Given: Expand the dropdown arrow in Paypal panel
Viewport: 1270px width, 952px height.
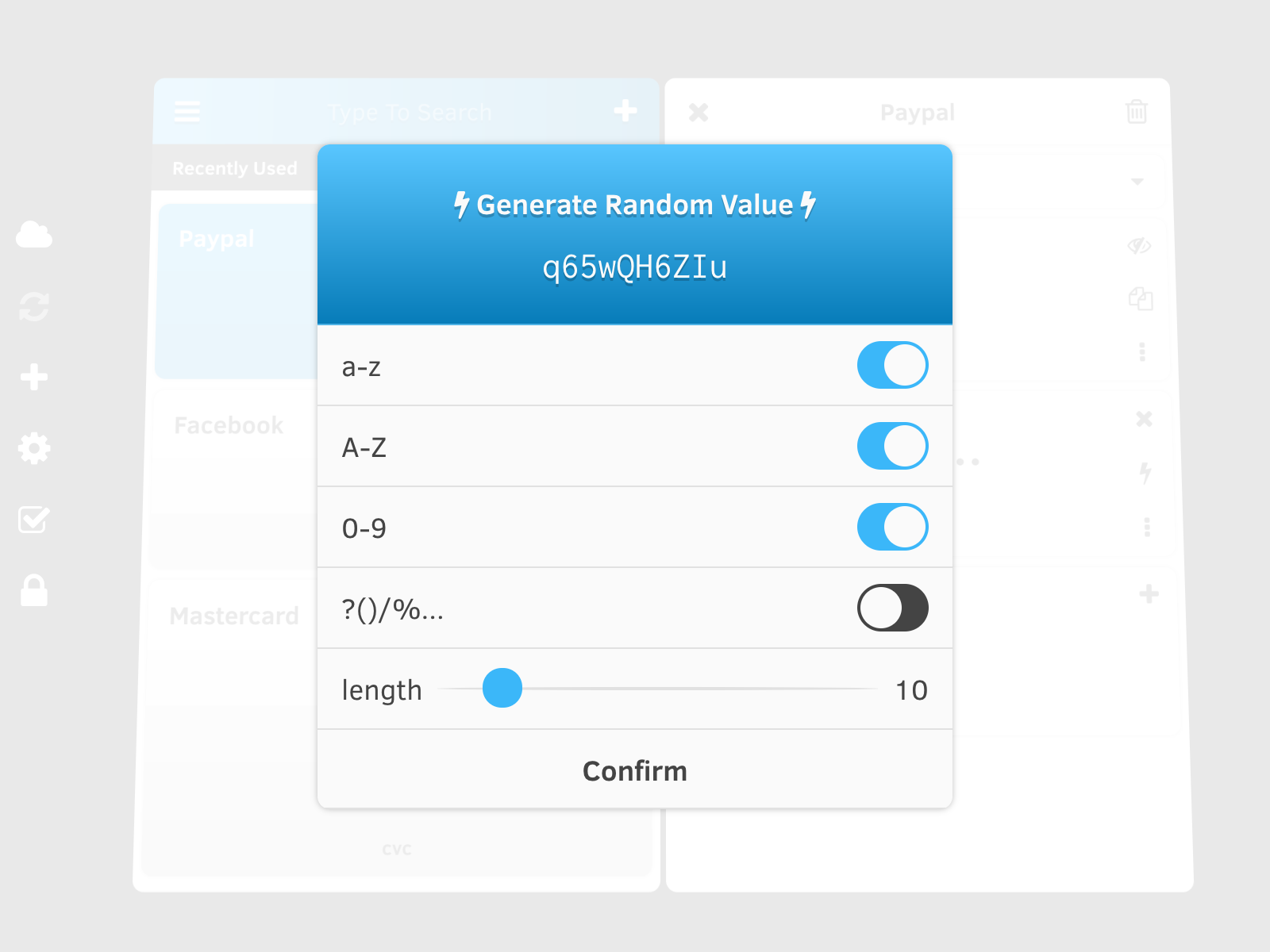Looking at the screenshot, I should point(1137,182).
